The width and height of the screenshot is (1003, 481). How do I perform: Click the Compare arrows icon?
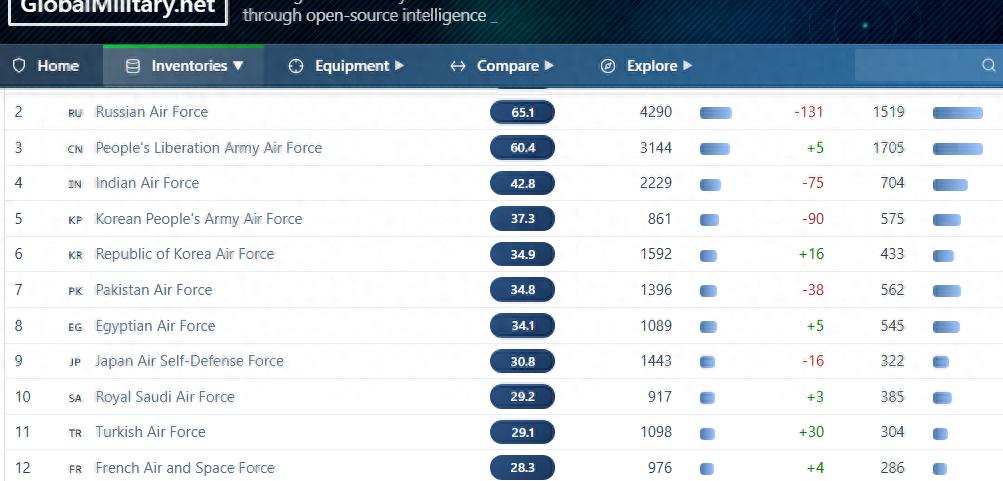[x=458, y=66]
